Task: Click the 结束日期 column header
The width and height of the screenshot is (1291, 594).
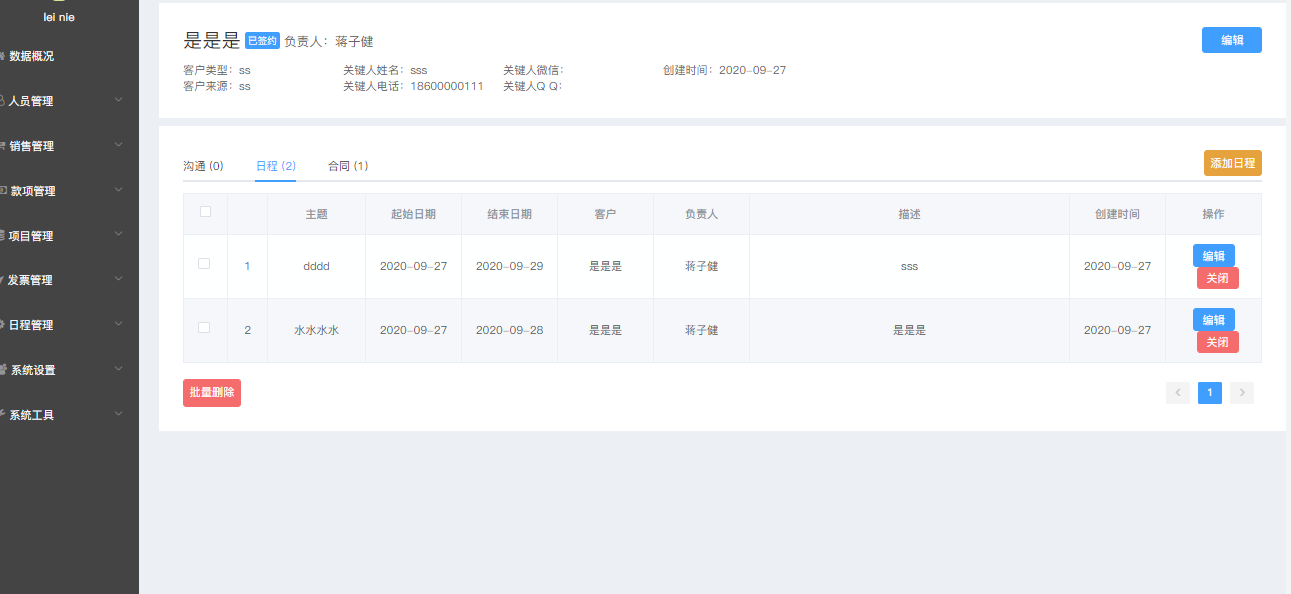Action: [x=509, y=214]
